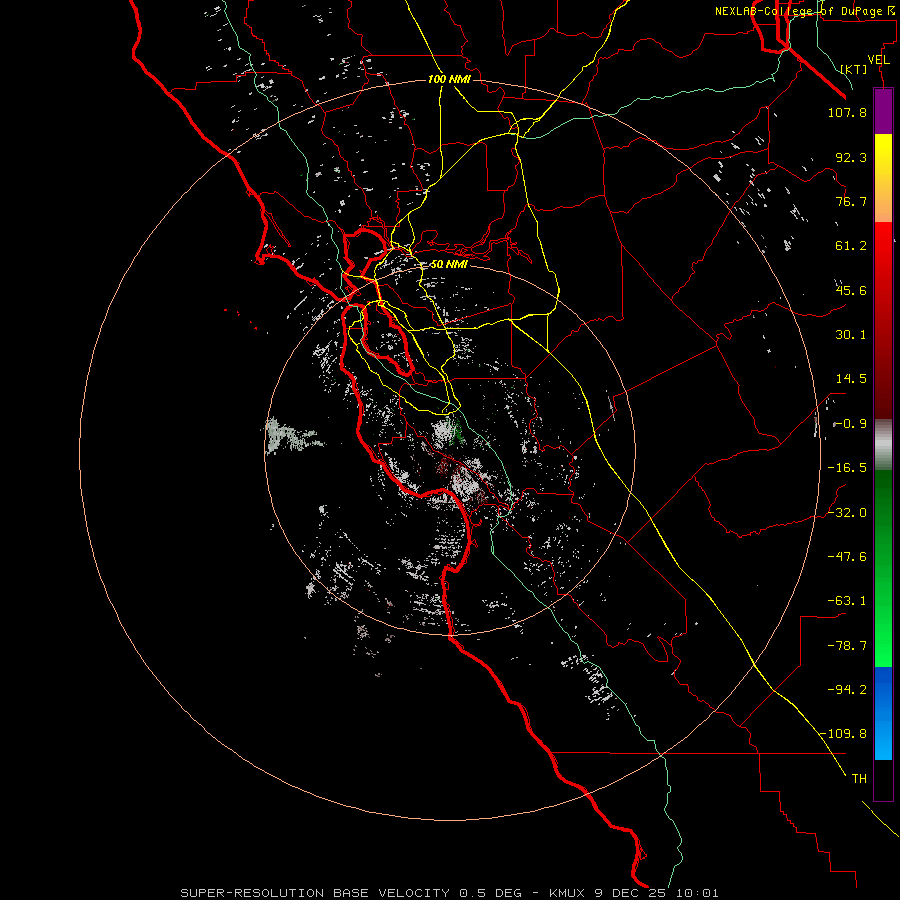Click the -16.5 velocity scale value
This screenshot has width=900, height=900.
pyautogui.click(x=847, y=468)
